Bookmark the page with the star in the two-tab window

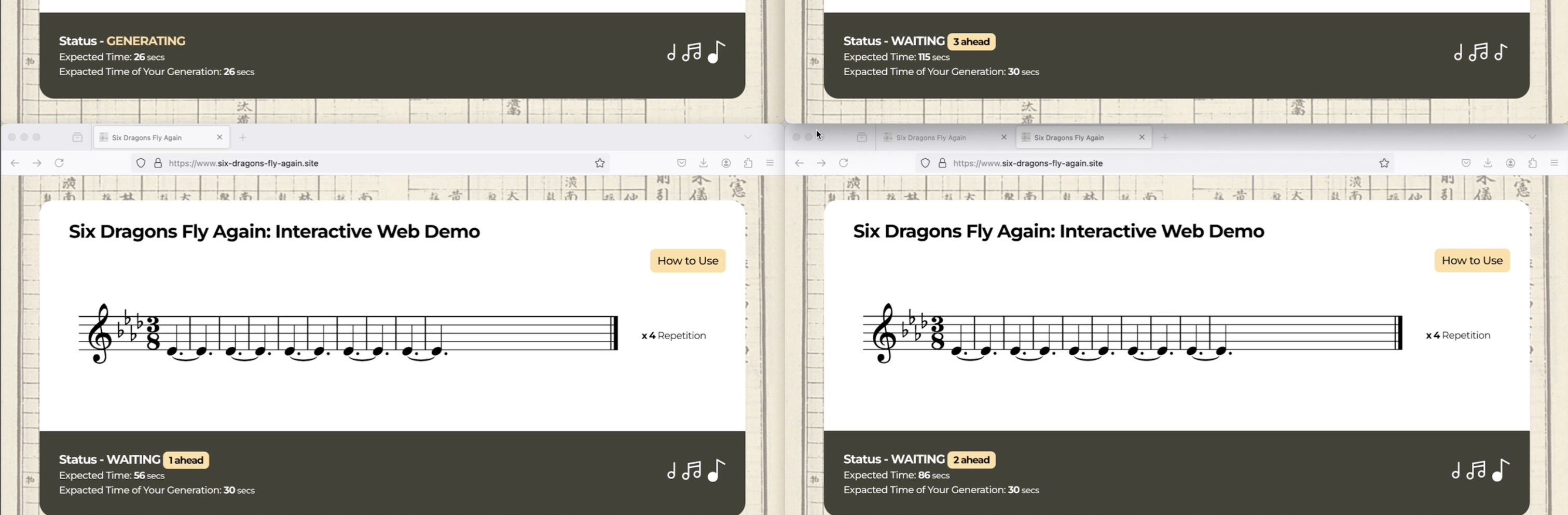(x=1384, y=163)
